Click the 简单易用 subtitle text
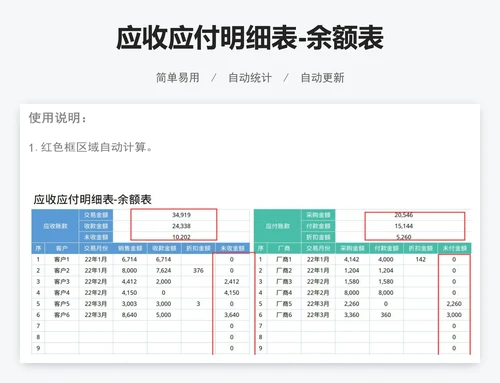The height and width of the screenshot is (383, 500). [178, 78]
